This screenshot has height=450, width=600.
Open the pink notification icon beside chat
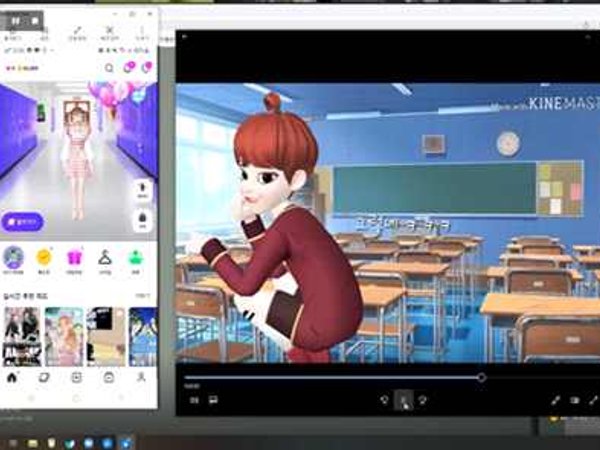tap(147, 67)
